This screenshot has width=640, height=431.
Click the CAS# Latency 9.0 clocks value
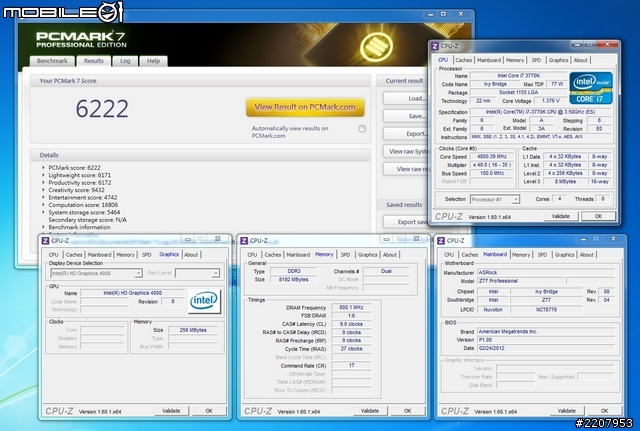tap(351, 324)
